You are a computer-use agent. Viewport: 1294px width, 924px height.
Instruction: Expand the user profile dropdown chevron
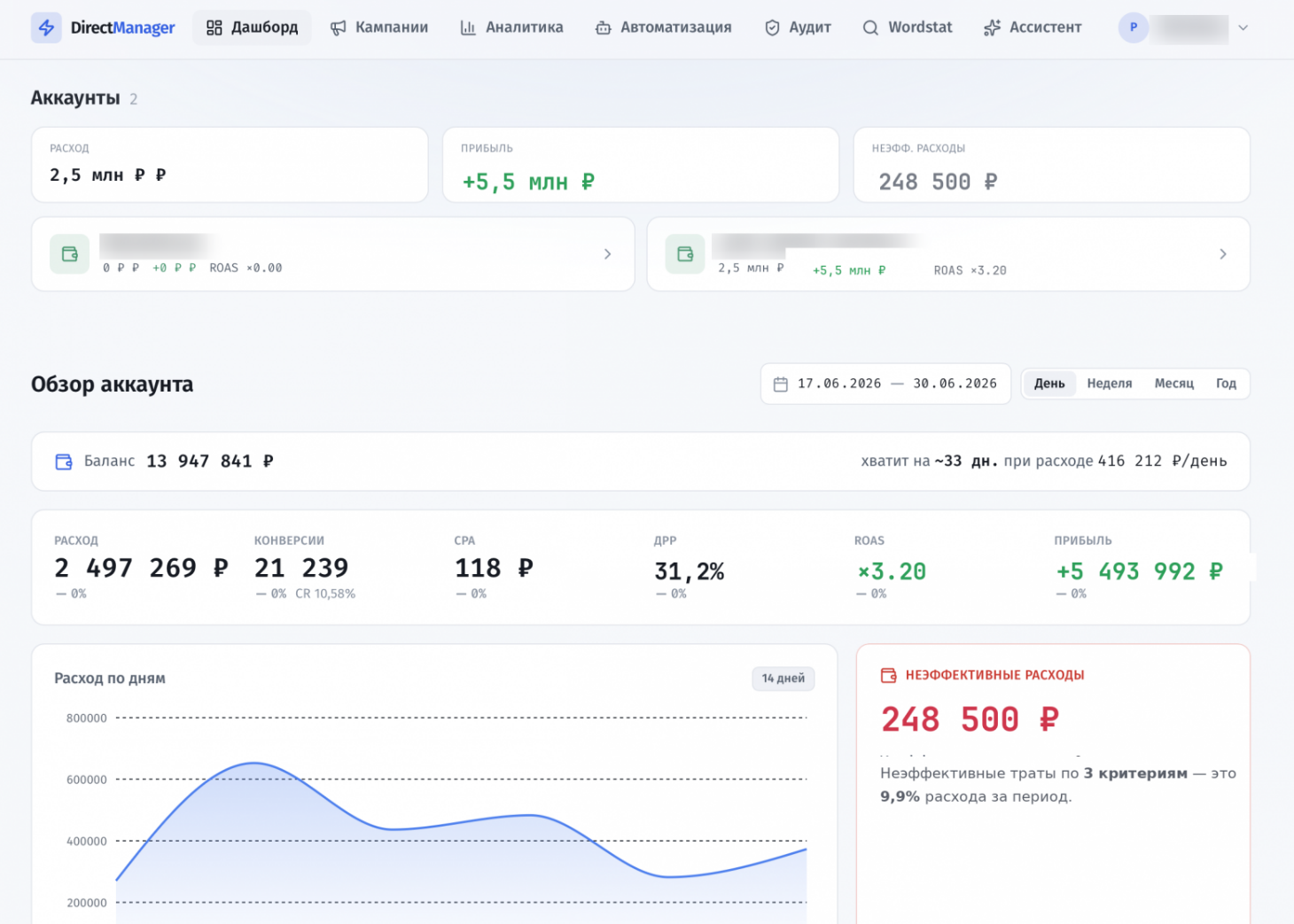[1243, 27]
